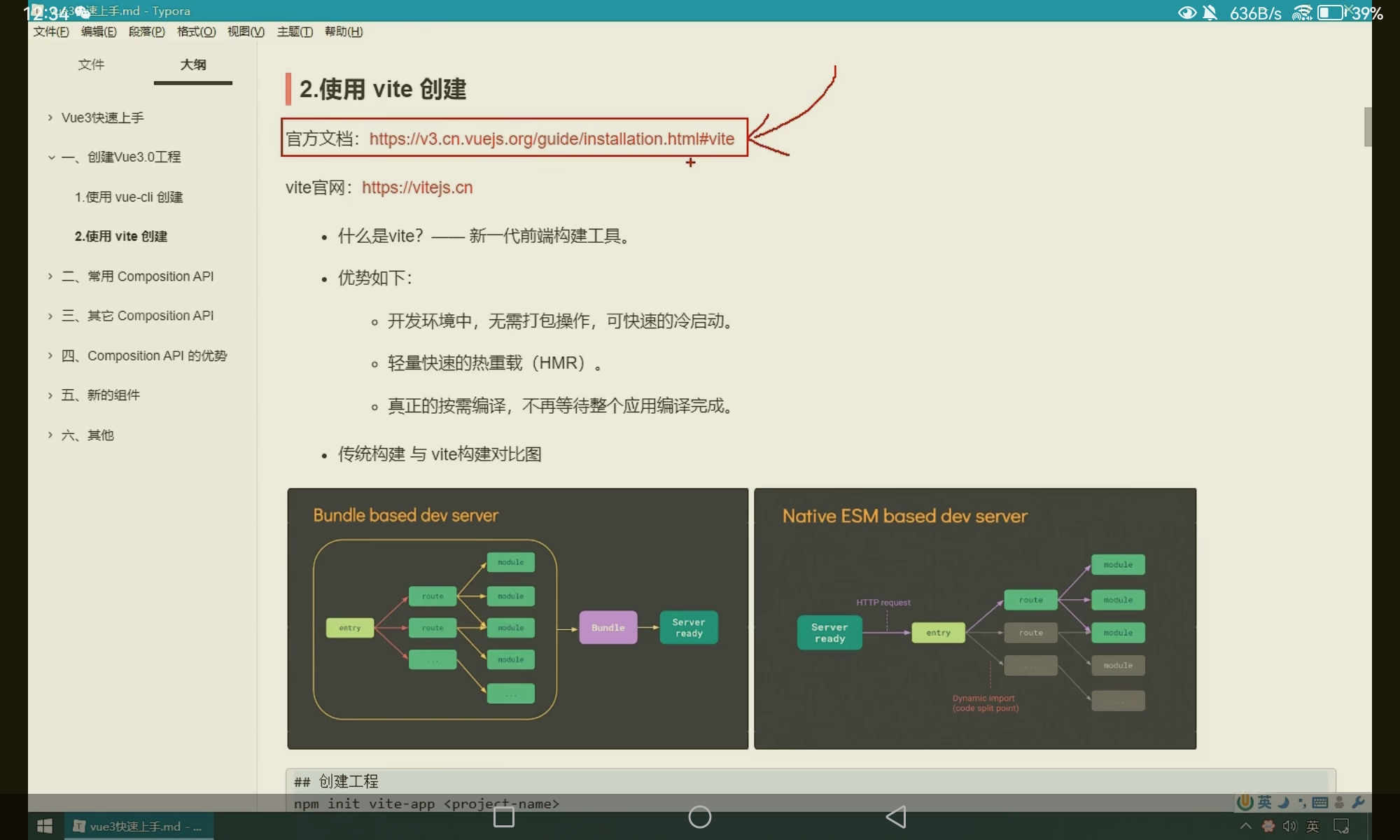The image size is (1400, 840).
Task: Toggle taskbar input language indicator 英
Action: [x=1312, y=826]
